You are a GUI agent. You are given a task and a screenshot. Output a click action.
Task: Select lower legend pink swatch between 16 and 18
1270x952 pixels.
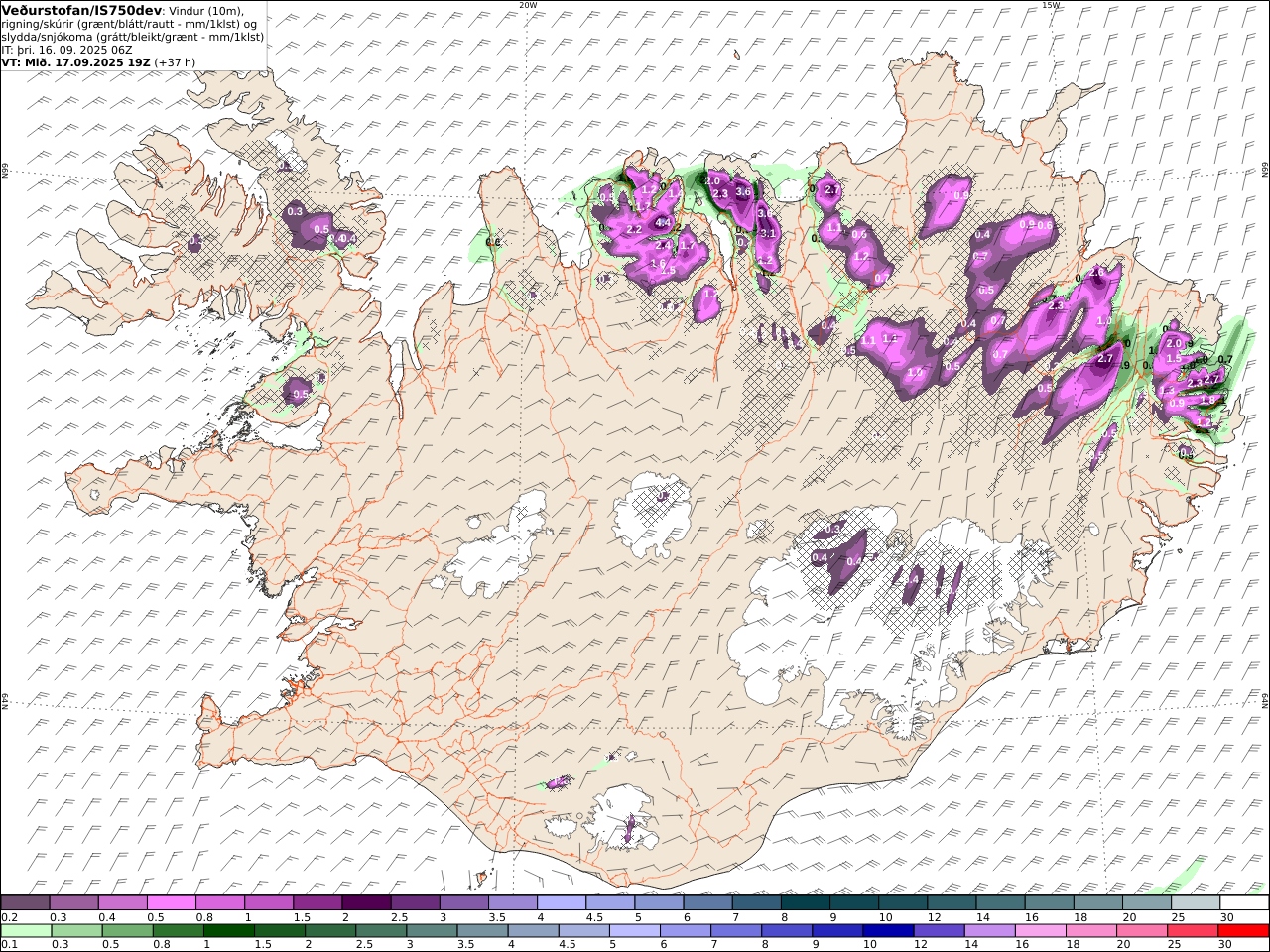[x=1042, y=930]
